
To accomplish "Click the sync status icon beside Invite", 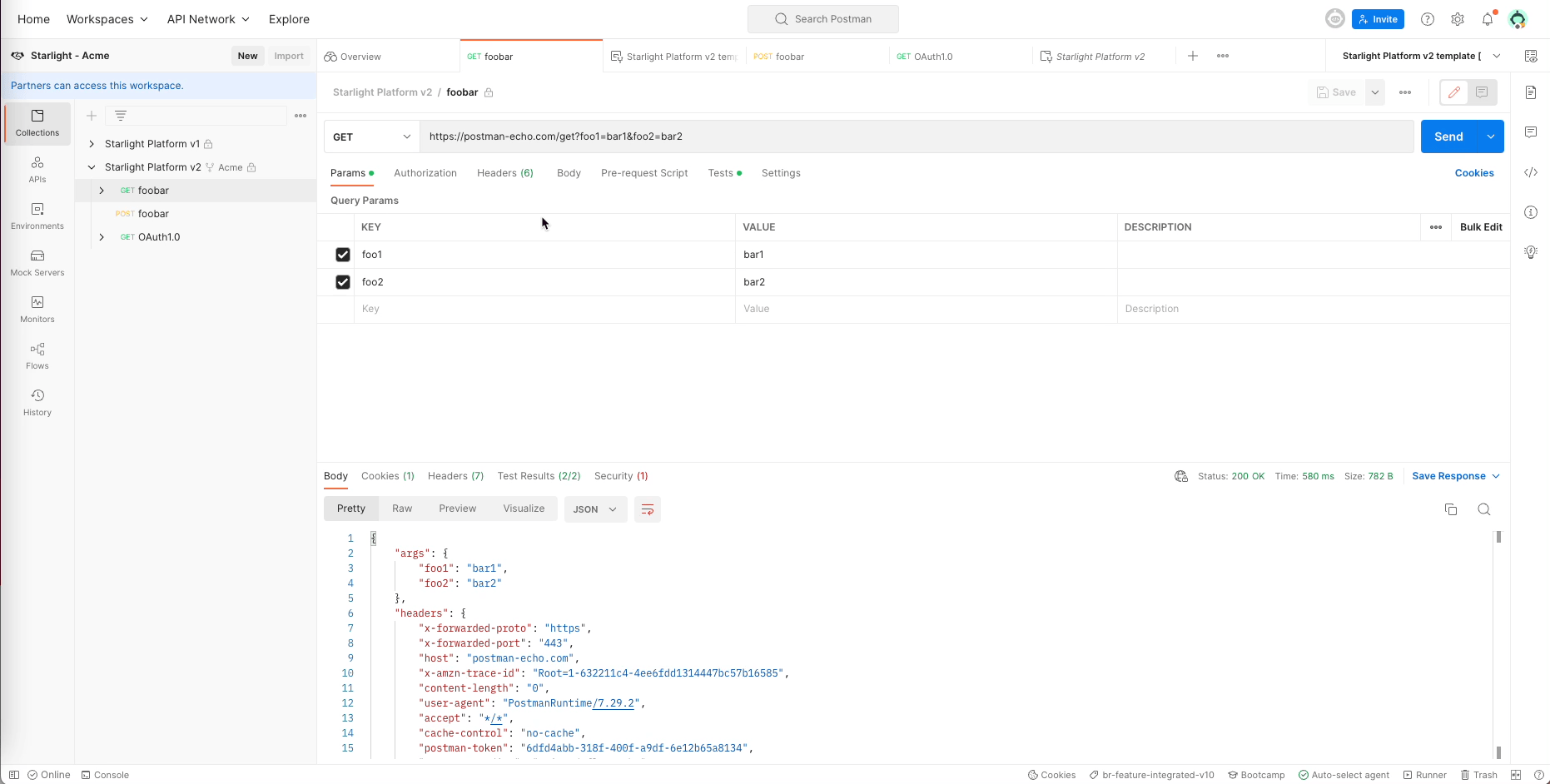I will (1335, 19).
